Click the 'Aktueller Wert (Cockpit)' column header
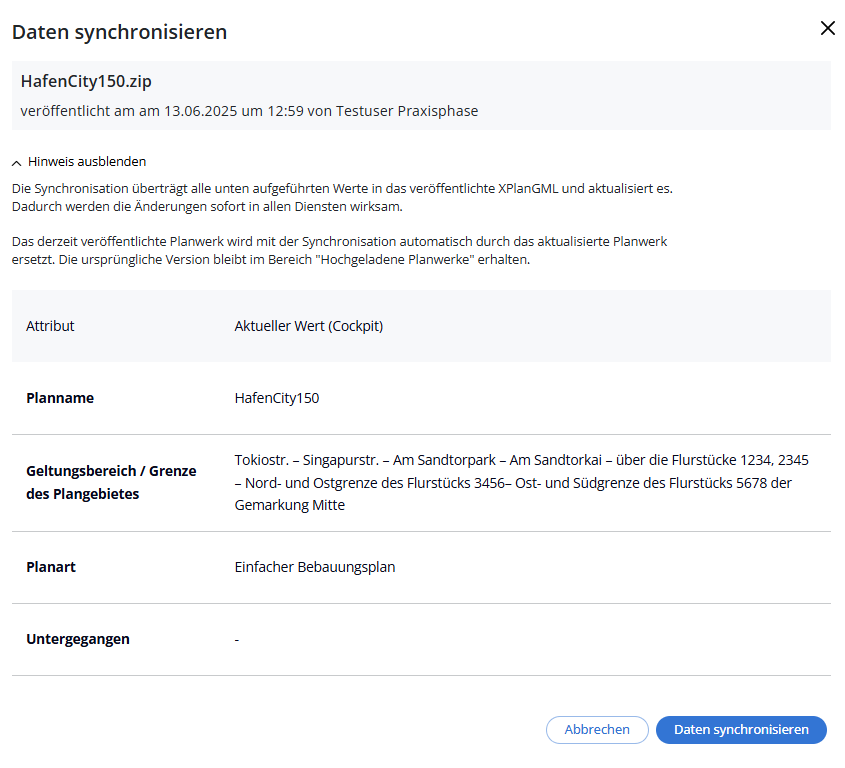The height and width of the screenshot is (768, 845). 308,326
